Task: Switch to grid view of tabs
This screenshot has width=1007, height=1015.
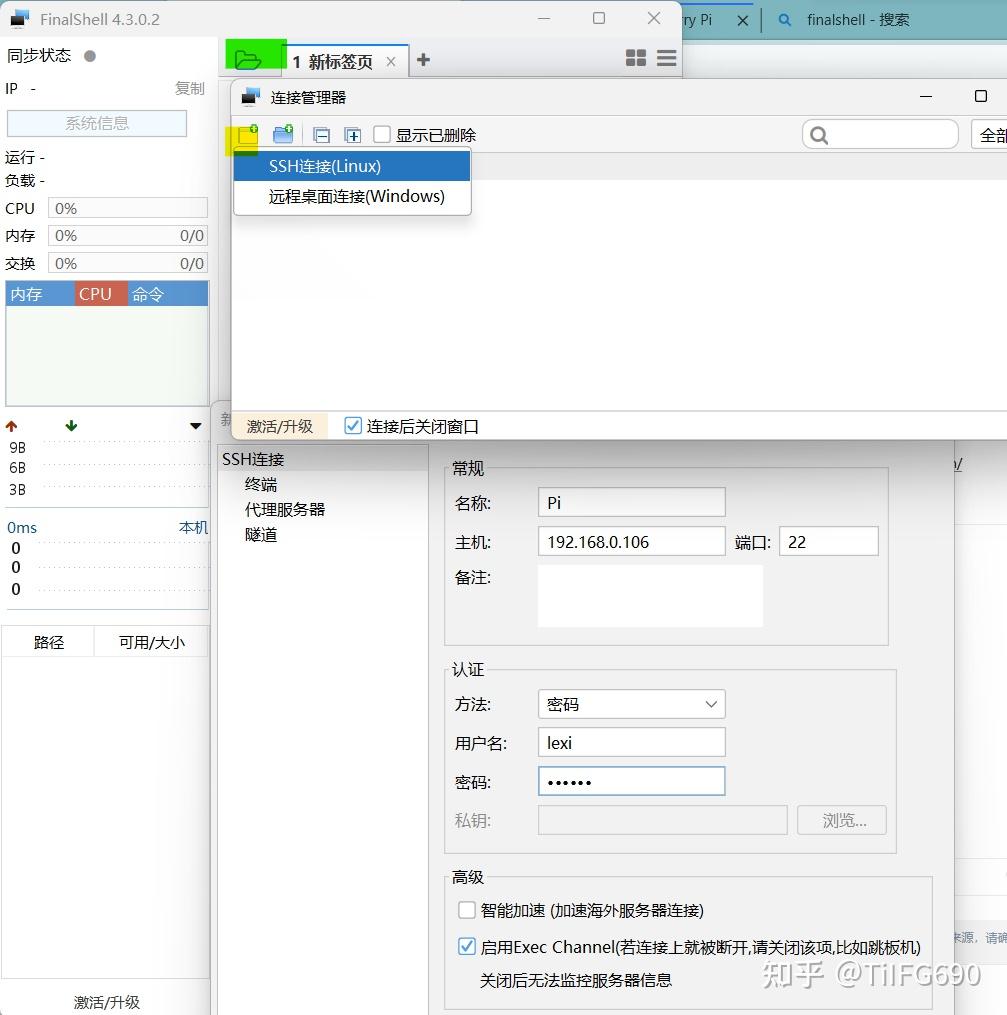Action: 636,58
